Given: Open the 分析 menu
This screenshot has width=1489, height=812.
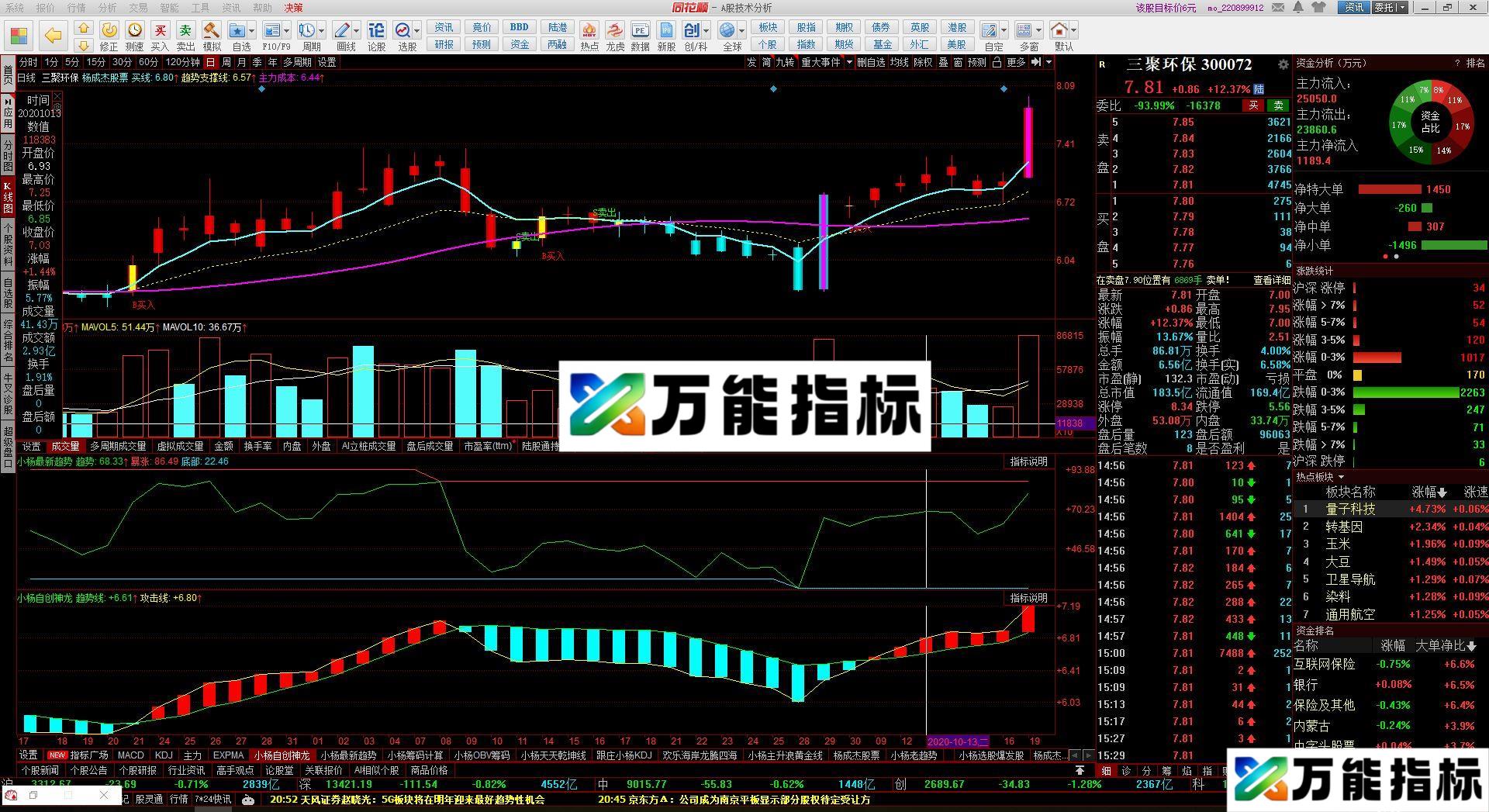Looking at the screenshot, I should (x=107, y=8).
